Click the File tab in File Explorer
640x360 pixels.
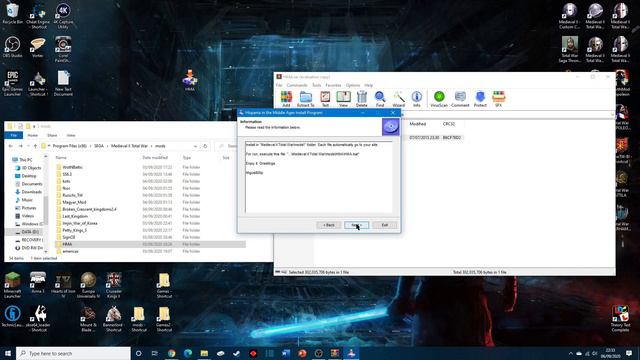[13, 135]
